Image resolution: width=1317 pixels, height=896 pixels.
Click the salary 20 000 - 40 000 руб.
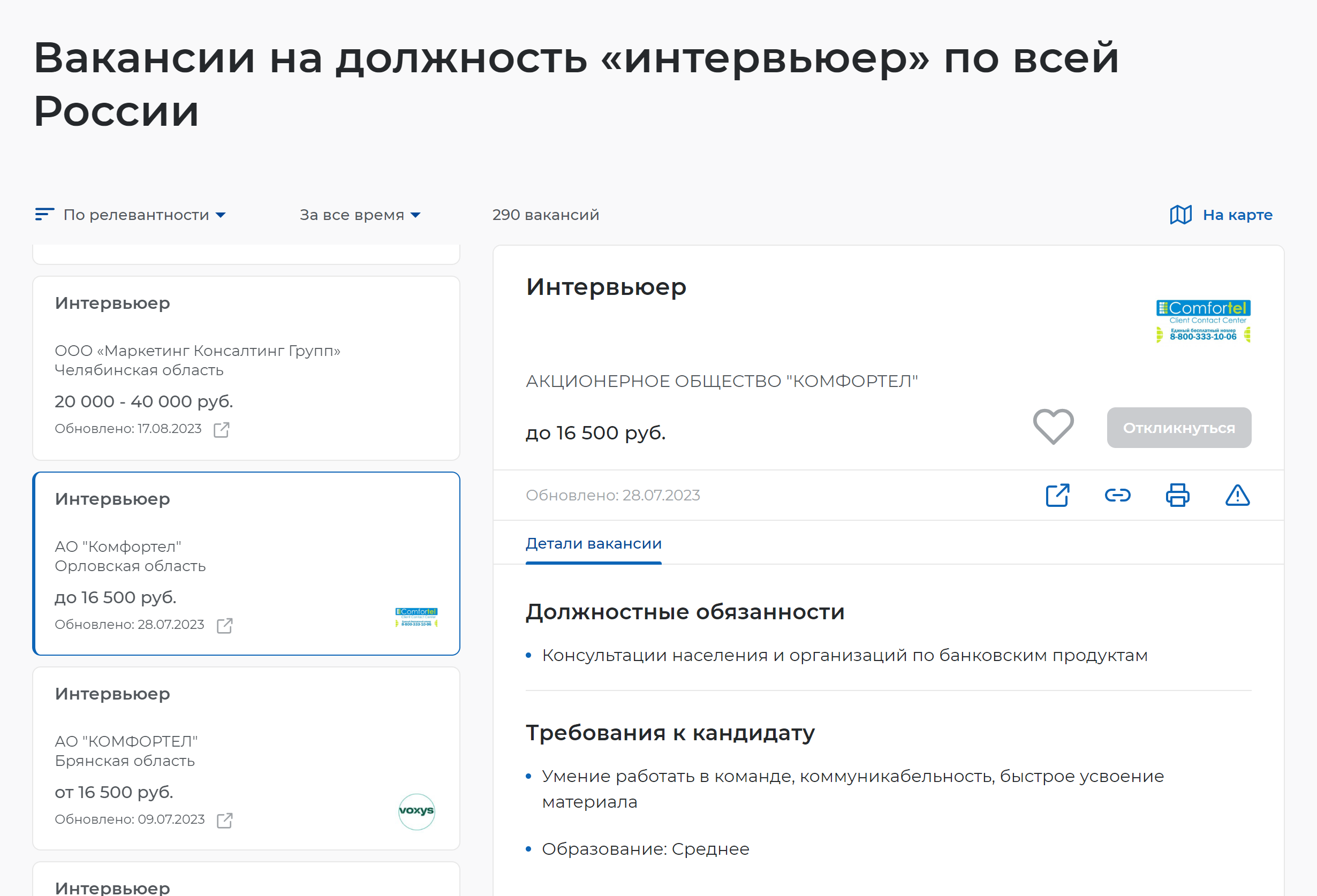144,401
